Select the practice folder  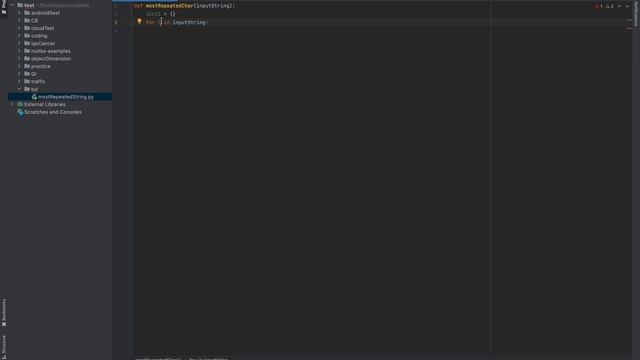click(x=41, y=66)
